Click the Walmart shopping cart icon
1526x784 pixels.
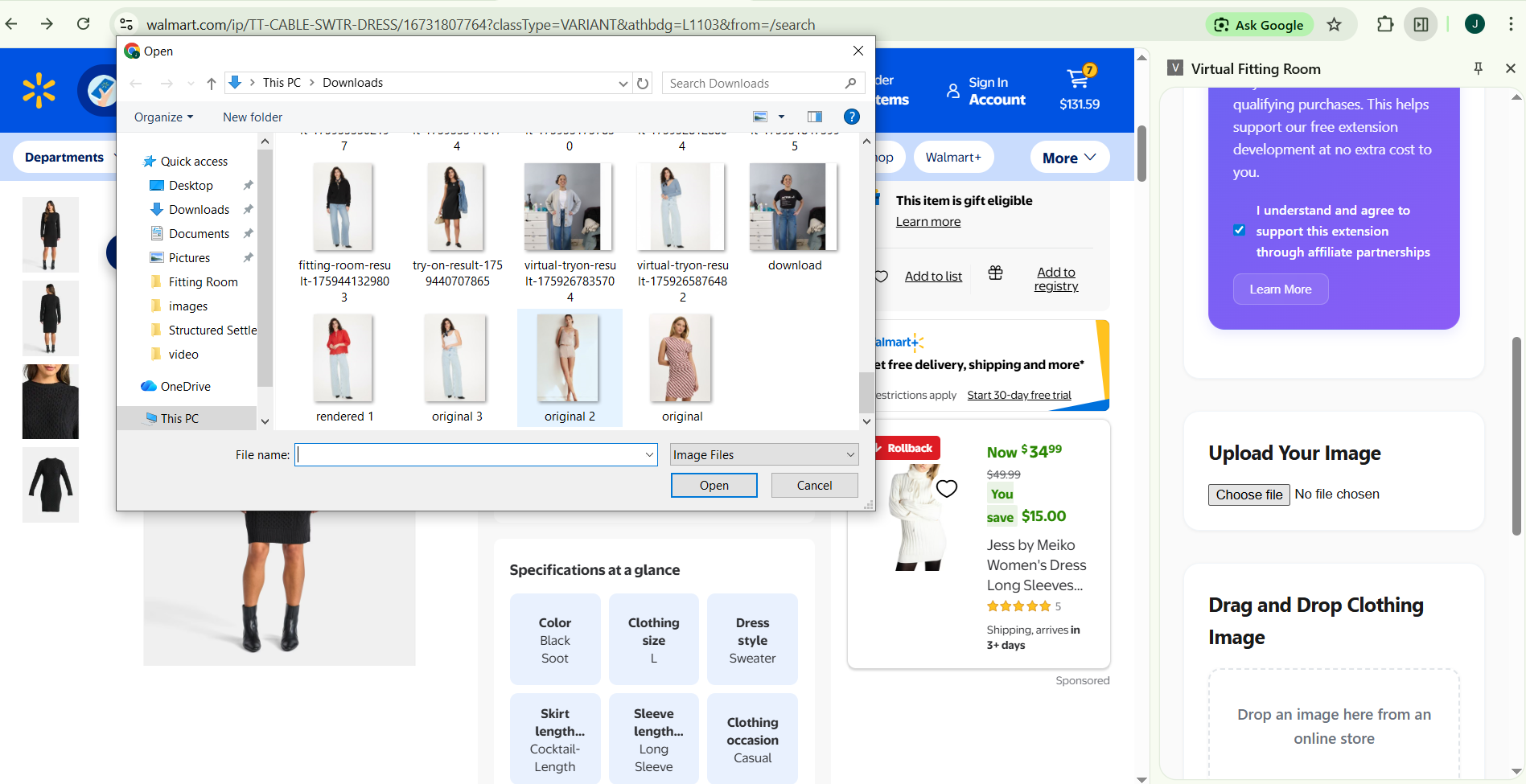click(x=1079, y=79)
